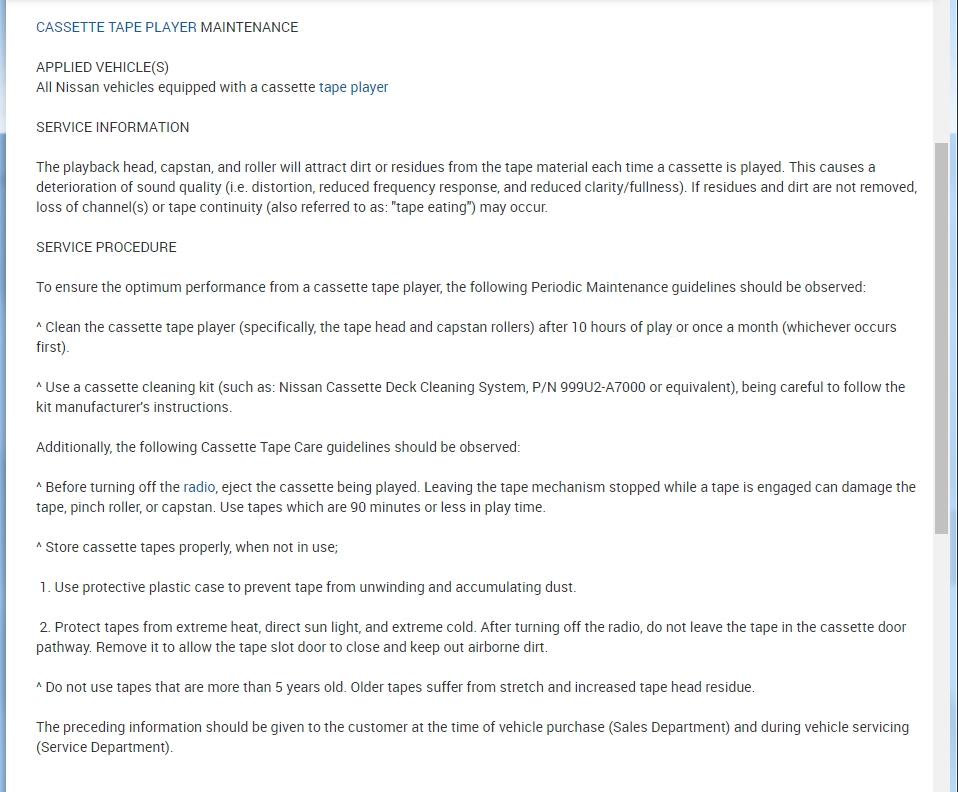Click the vertical scrollbar thumb
Viewport: 958px width, 792px height.
coord(941,335)
